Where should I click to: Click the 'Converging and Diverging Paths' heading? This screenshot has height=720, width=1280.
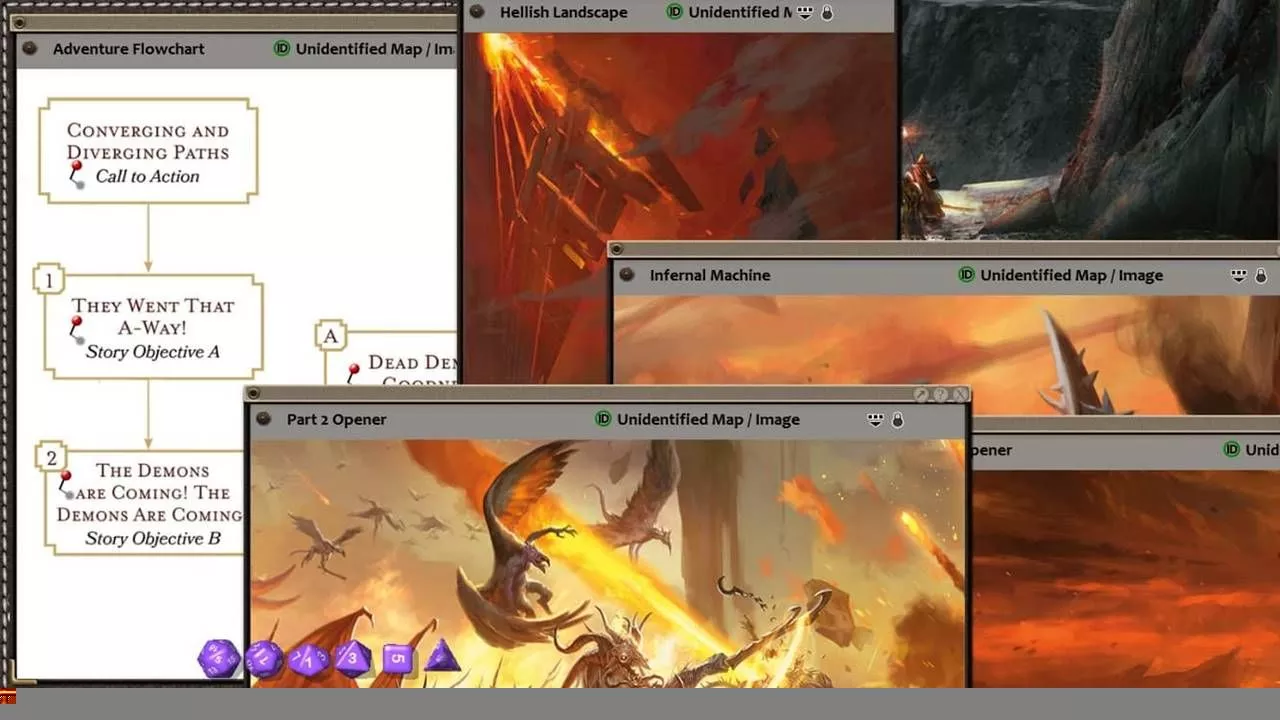coord(148,141)
